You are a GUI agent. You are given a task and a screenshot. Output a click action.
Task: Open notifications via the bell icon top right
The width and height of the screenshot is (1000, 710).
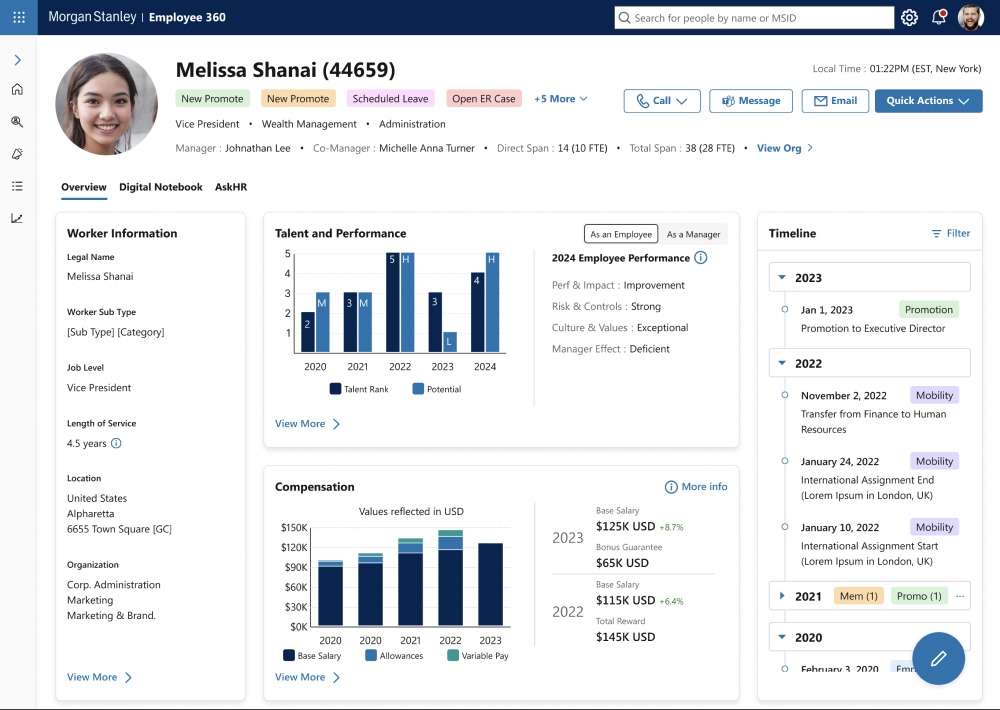click(x=938, y=17)
